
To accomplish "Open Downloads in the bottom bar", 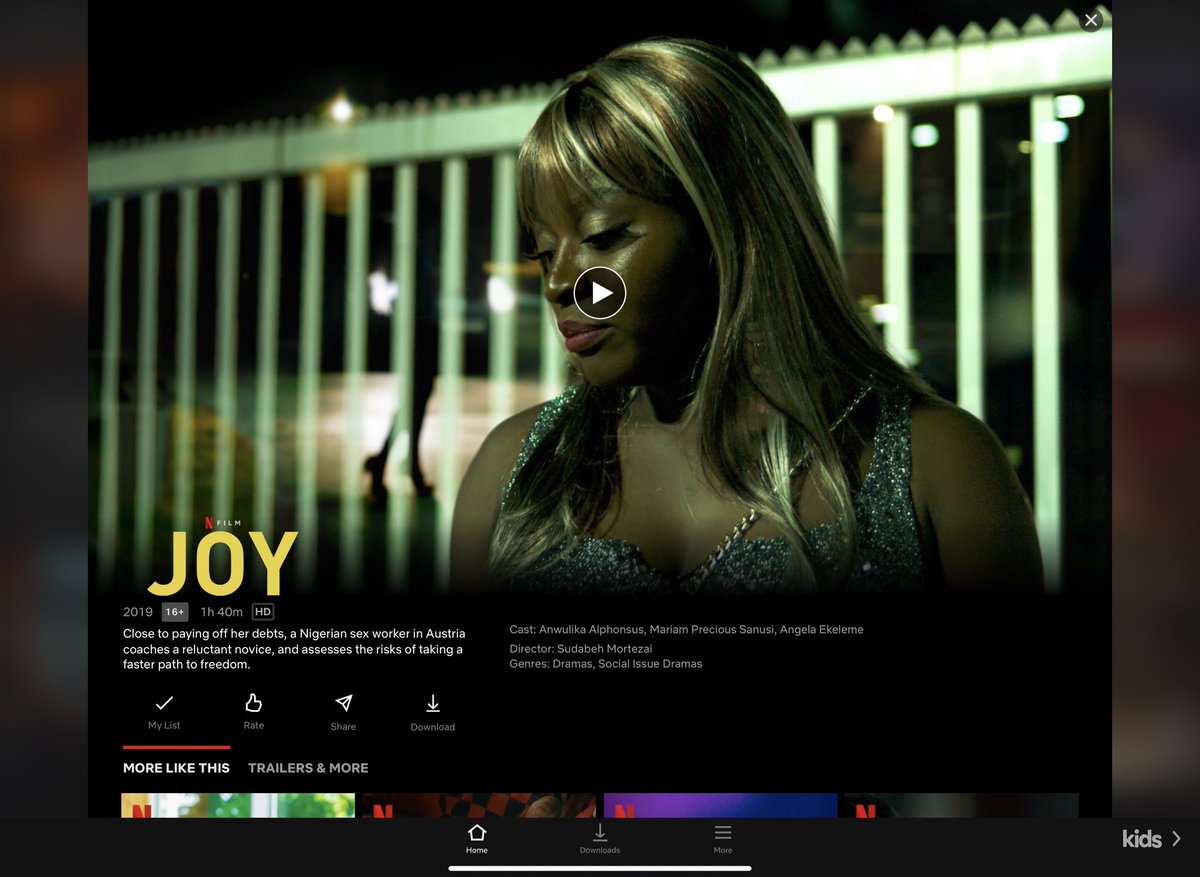I will 600,839.
